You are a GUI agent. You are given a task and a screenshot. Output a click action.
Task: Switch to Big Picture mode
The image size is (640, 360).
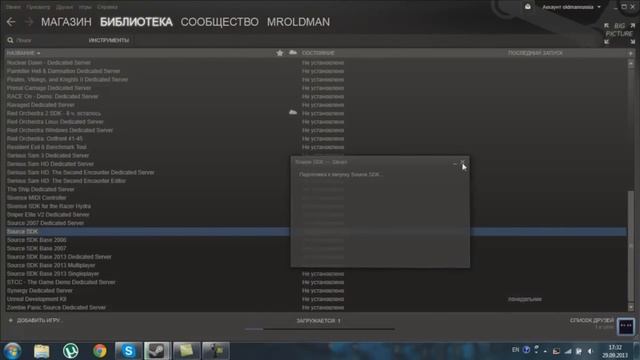click(x=619, y=33)
